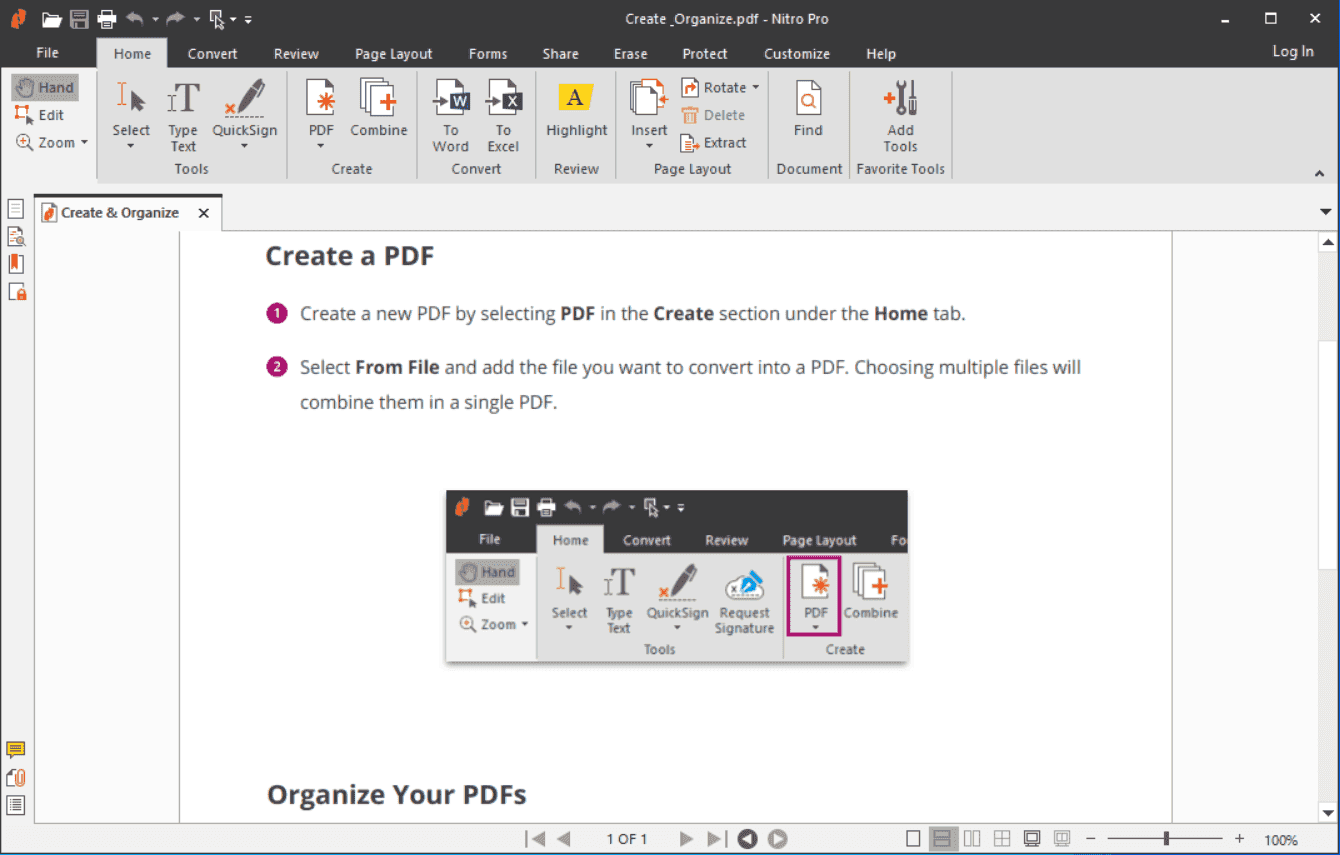Open the QuickSign tool
1340x855 pixels.
click(x=245, y=114)
